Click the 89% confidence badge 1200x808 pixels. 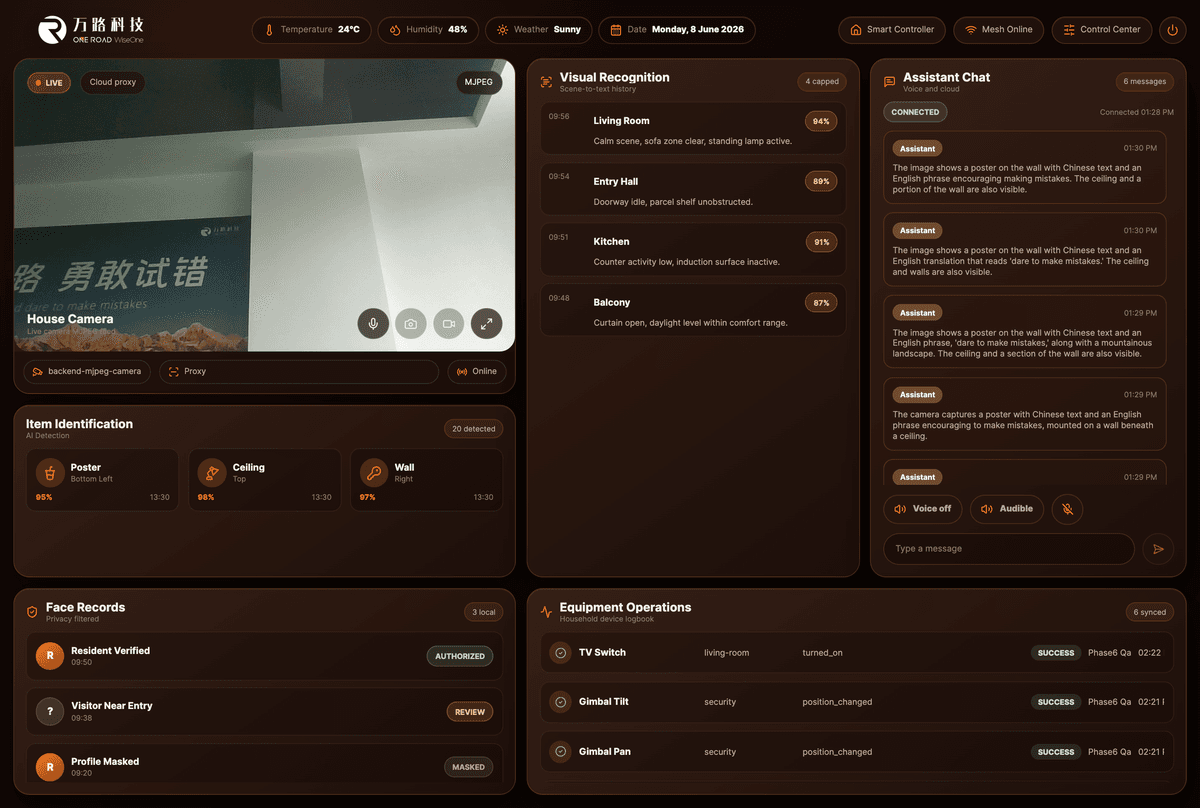coord(821,182)
